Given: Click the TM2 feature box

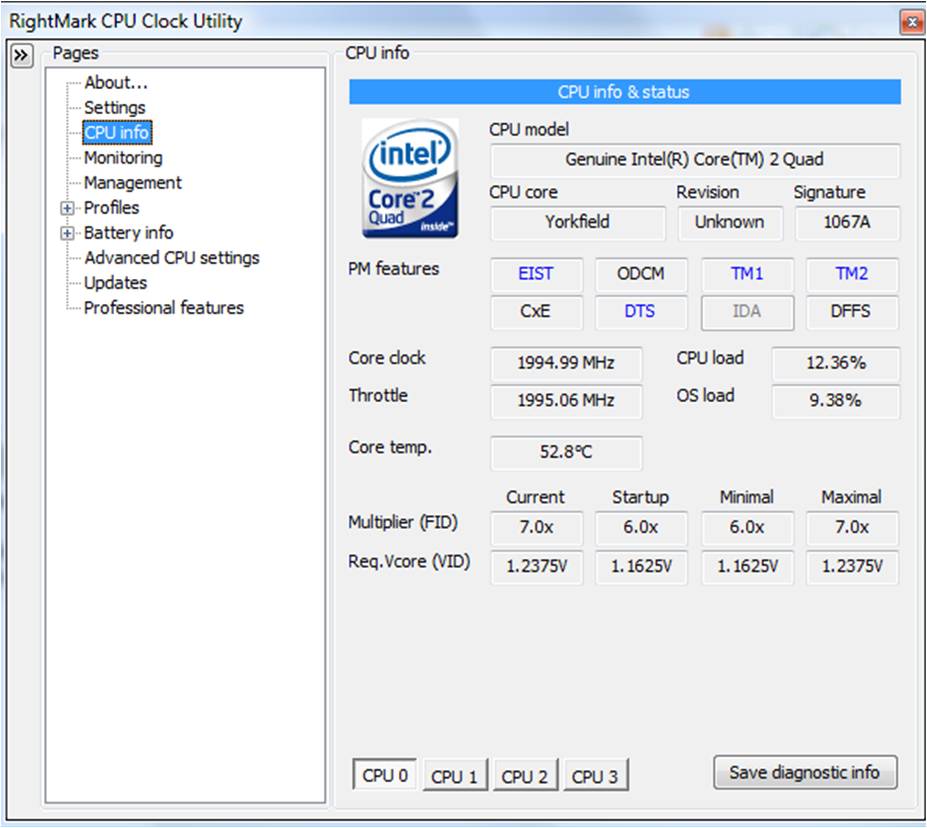Looking at the screenshot, I should point(852,274).
